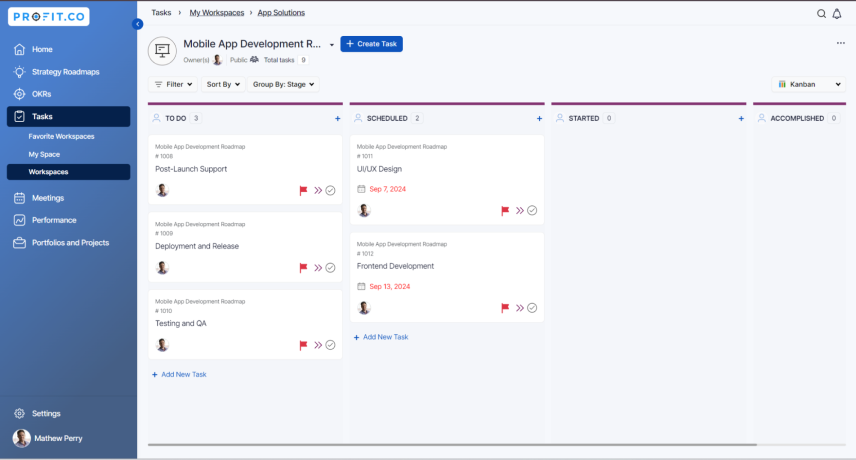
Task: Click the red priority flag on Post-Launch Support
Action: click(x=303, y=190)
